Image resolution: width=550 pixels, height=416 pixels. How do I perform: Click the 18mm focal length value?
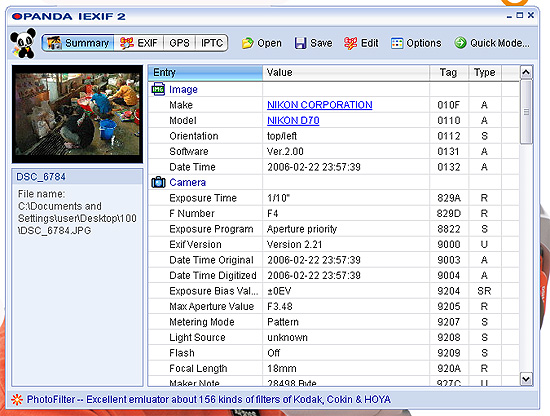coord(282,368)
